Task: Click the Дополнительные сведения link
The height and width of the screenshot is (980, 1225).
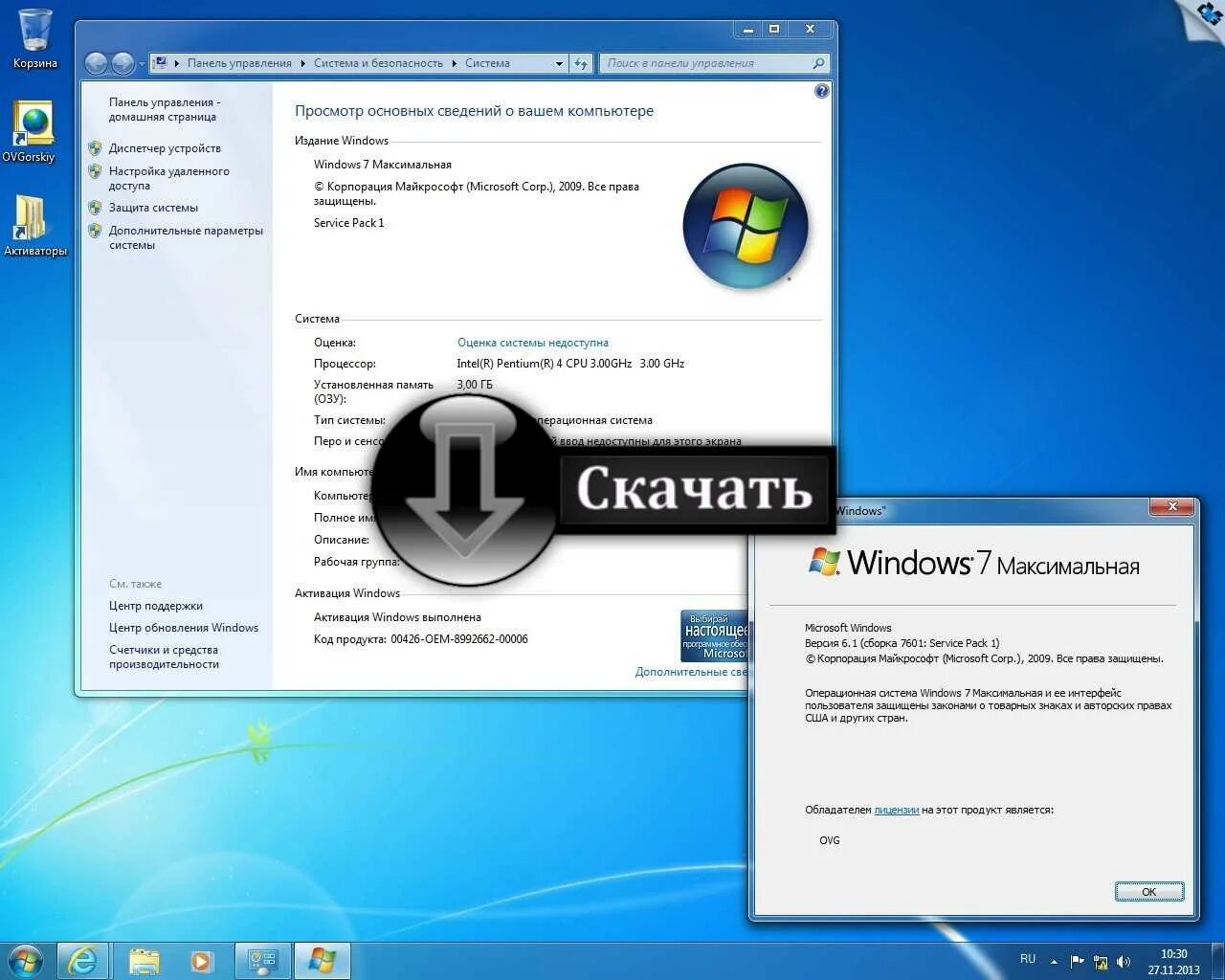Action: pyautogui.click(x=691, y=672)
